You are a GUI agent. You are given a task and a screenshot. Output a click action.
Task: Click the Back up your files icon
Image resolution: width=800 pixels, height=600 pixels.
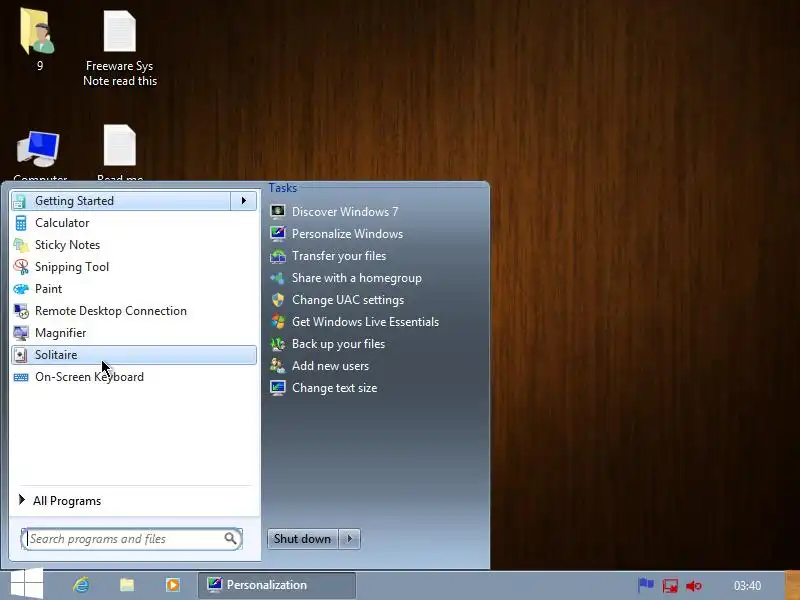278,344
